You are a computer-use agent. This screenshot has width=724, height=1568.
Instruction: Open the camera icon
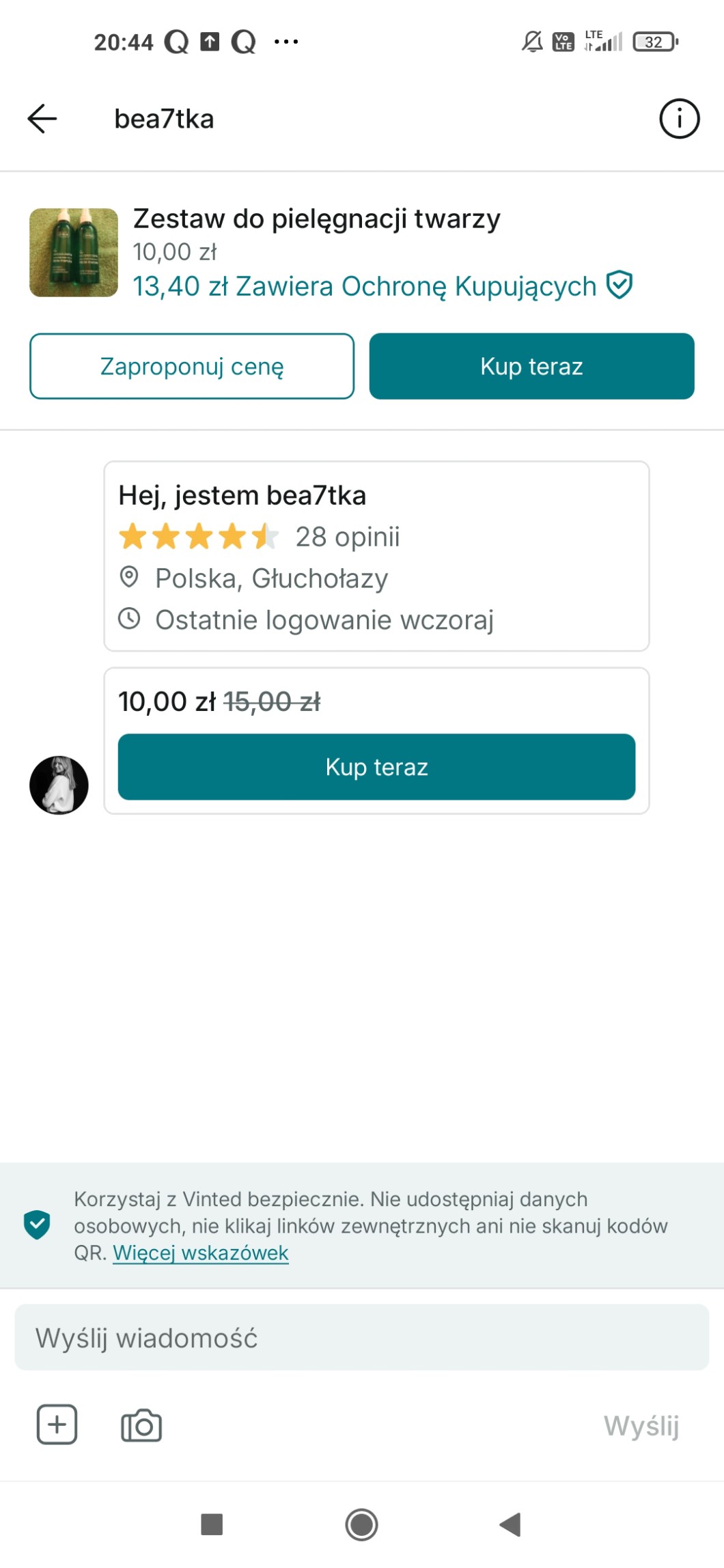(x=141, y=1425)
